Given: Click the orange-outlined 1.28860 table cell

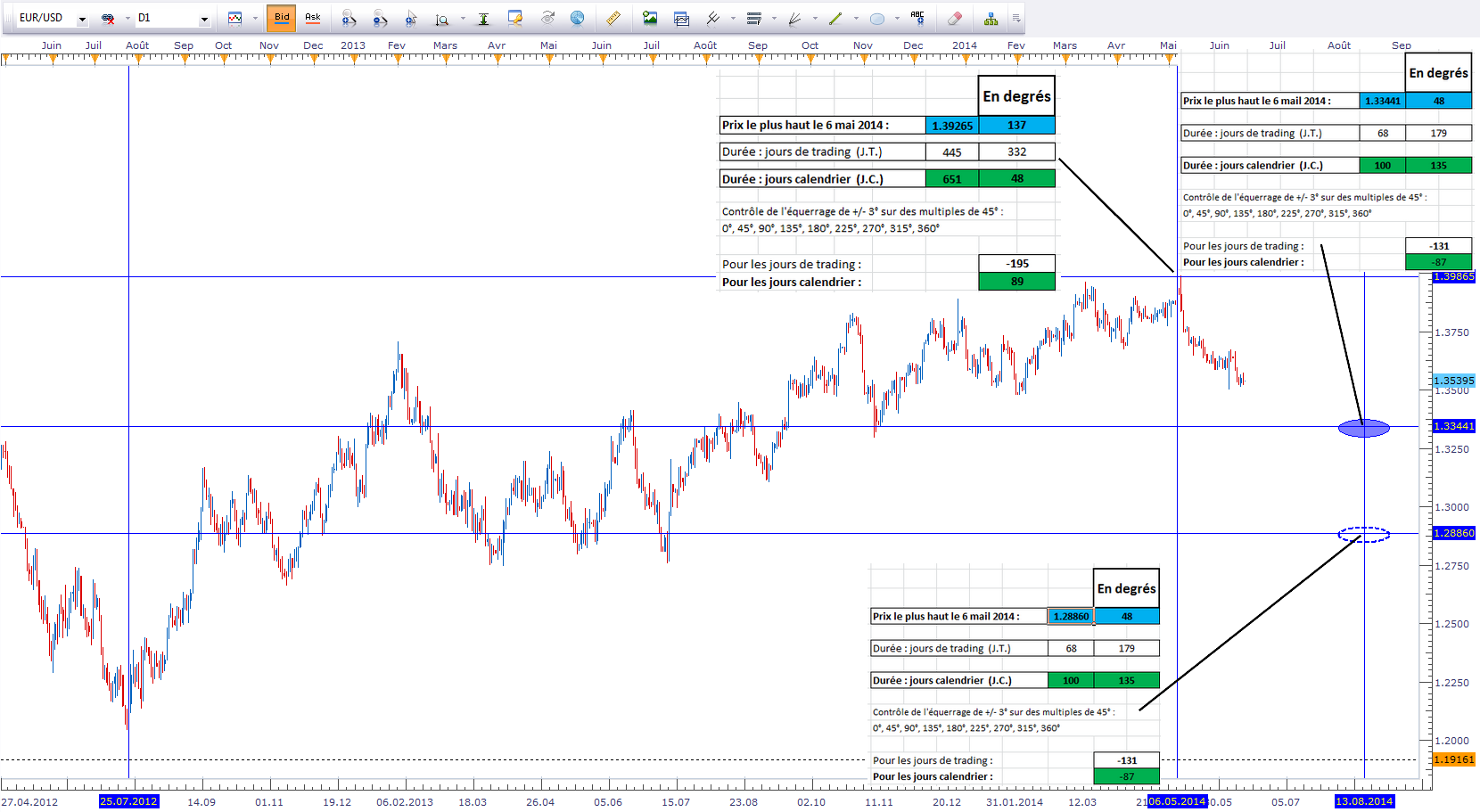Looking at the screenshot, I should (1071, 616).
